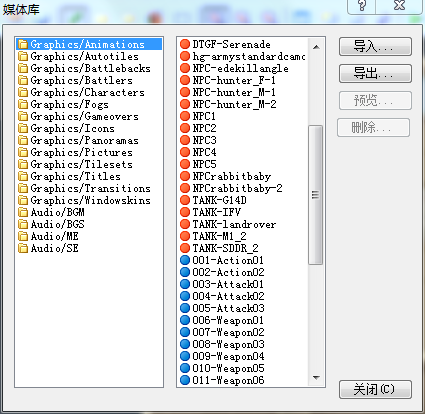Click the folder icon beside Graphics/Fogs

coord(23,104)
